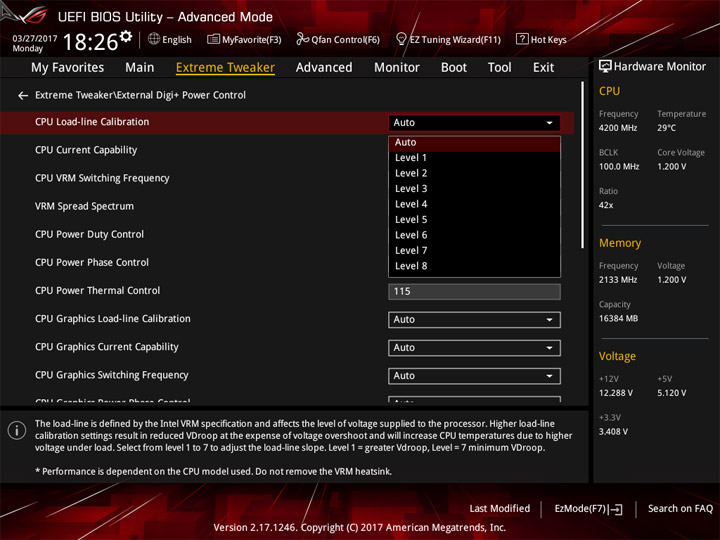
Task: Click the breadcrumb External Digi+ Power Control
Action: pos(181,95)
